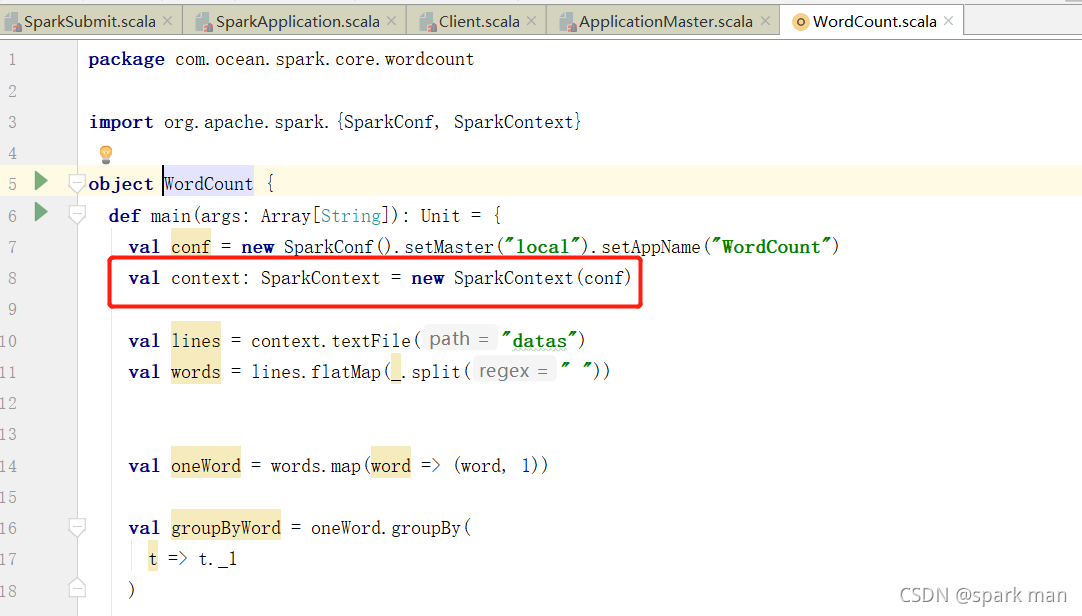This screenshot has width=1082, height=616.
Task: Click the flatMap method call
Action: coord(346,372)
